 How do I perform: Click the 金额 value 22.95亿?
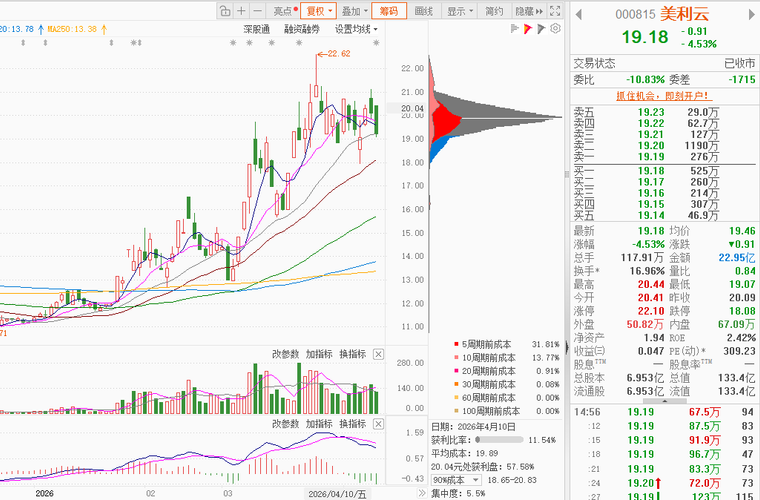[x=737, y=258]
